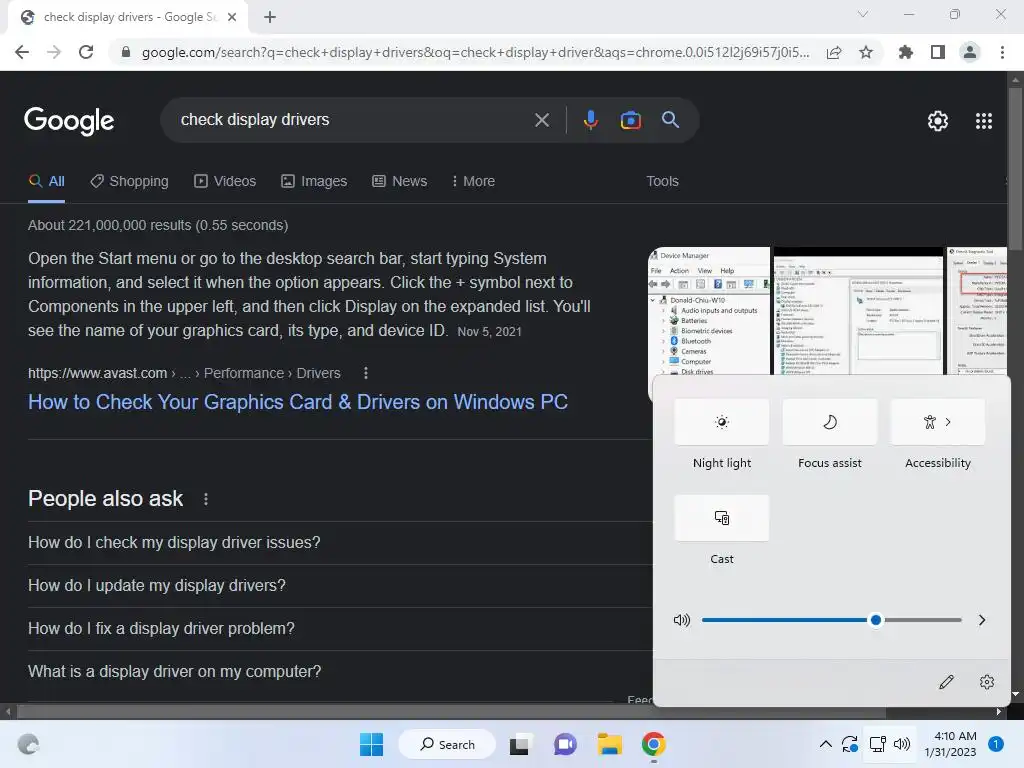Open the Chrome profile avatar
The width and height of the screenshot is (1024, 768).
pyautogui.click(x=970, y=52)
